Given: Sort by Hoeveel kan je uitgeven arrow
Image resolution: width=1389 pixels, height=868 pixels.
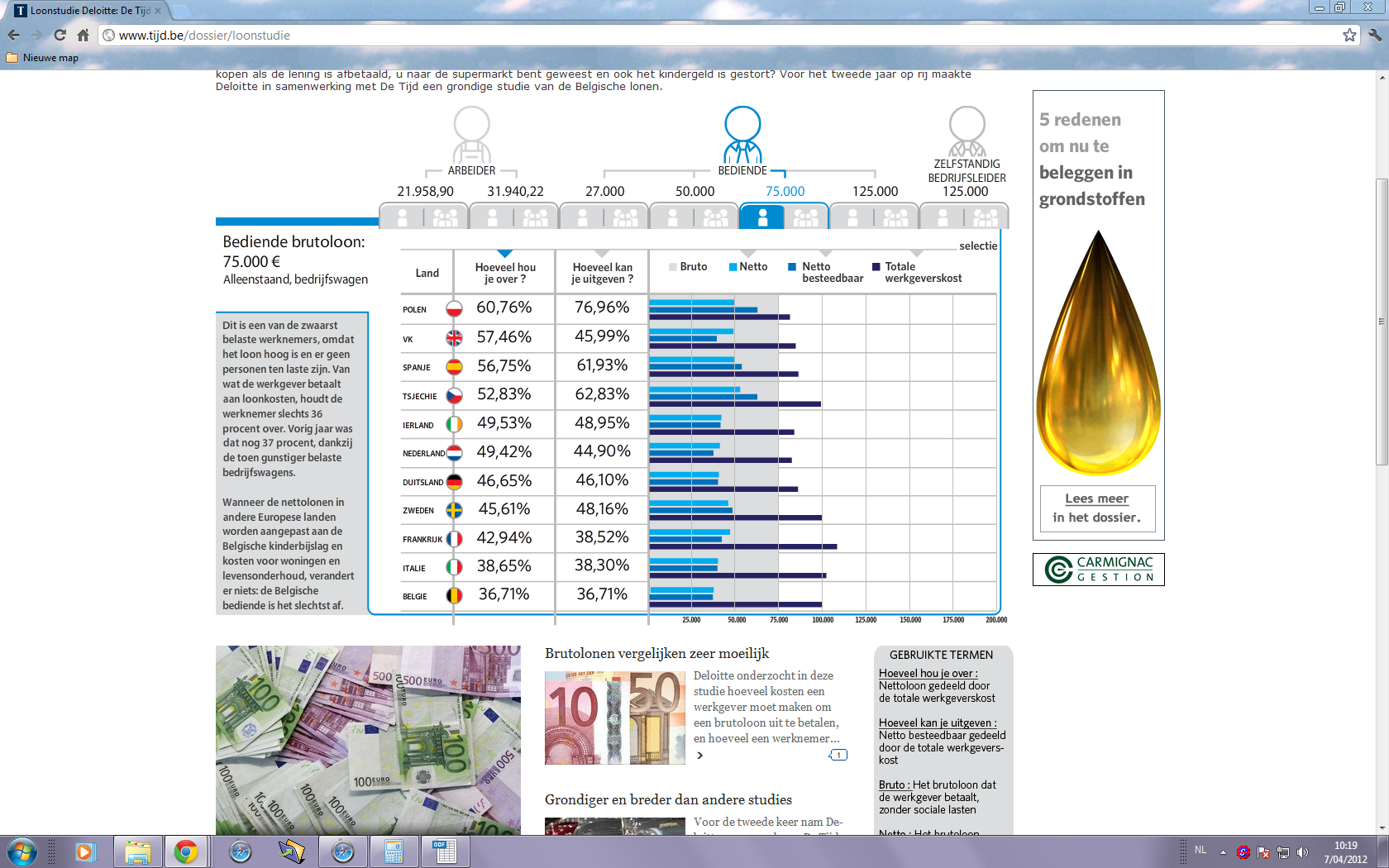Looking at the screenshot, I should [x=602, y=254].
